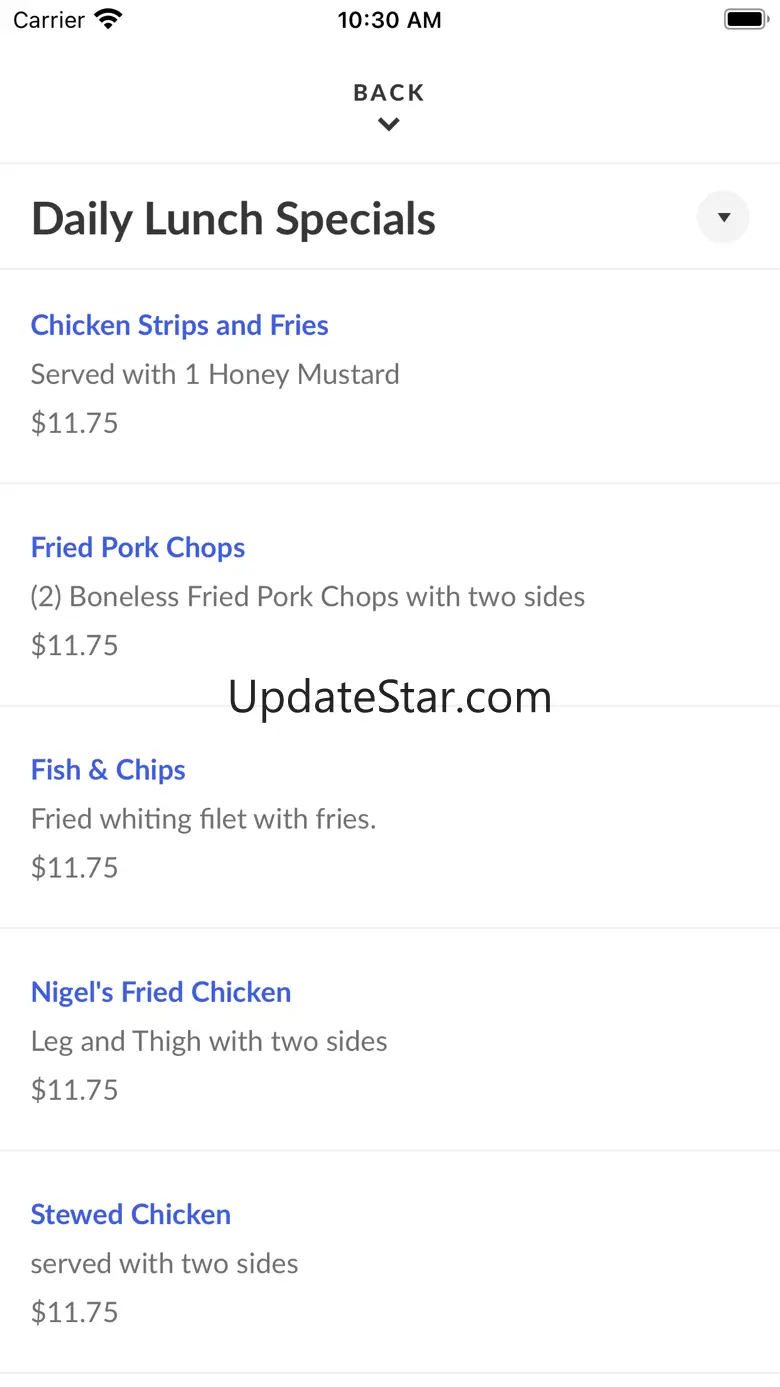Screen dimensions: 780x1387
Task: Tap the Leg and Thigh description
Action: click(x=209, y=1041)
